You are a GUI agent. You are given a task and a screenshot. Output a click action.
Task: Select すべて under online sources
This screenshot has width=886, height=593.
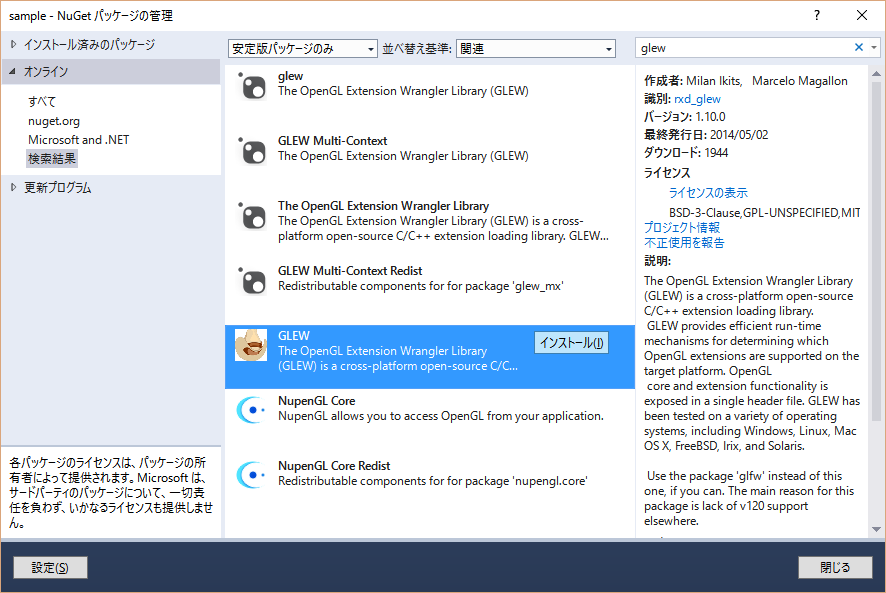pos(42,102)
